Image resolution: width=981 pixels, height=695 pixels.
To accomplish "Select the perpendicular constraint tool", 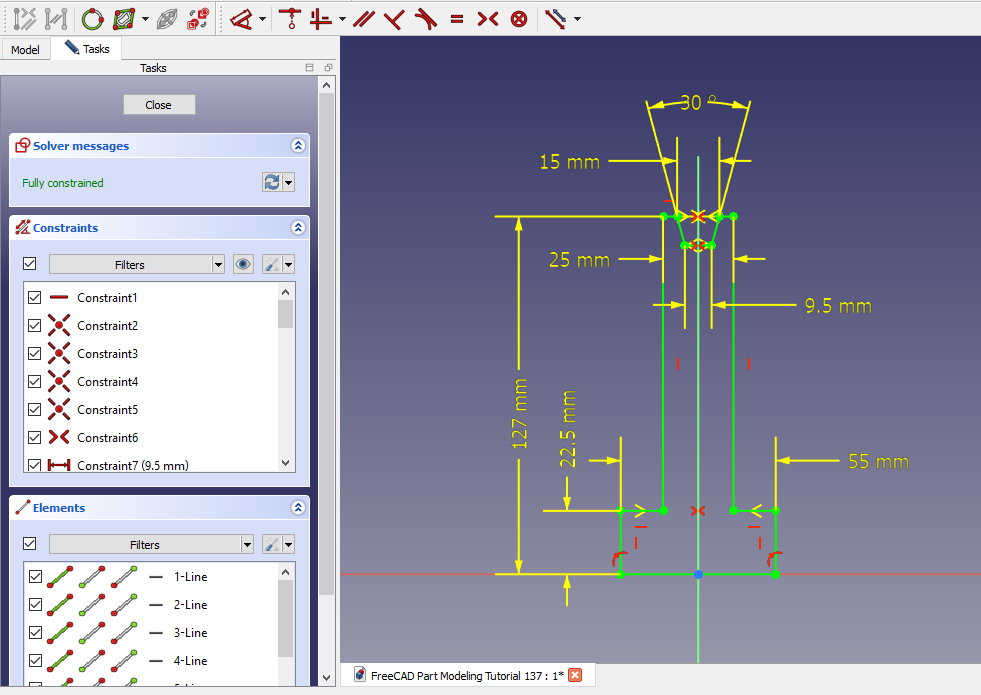I will coord(394,18).
